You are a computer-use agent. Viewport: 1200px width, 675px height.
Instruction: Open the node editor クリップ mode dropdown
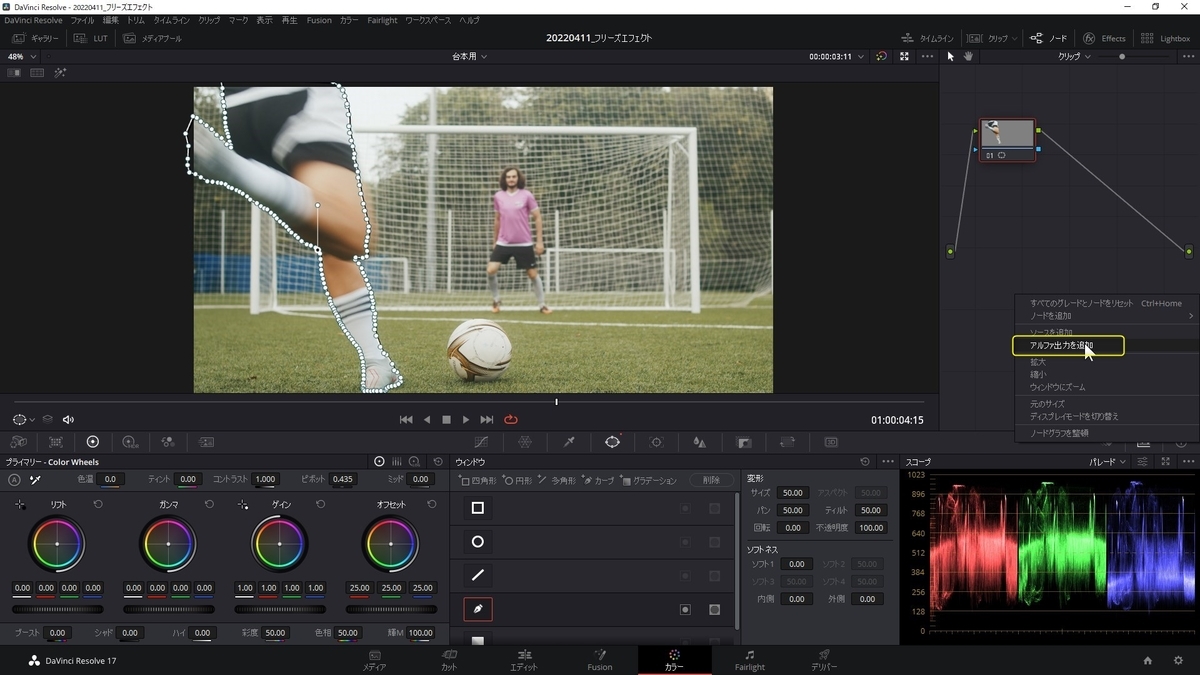point(1075,56)
